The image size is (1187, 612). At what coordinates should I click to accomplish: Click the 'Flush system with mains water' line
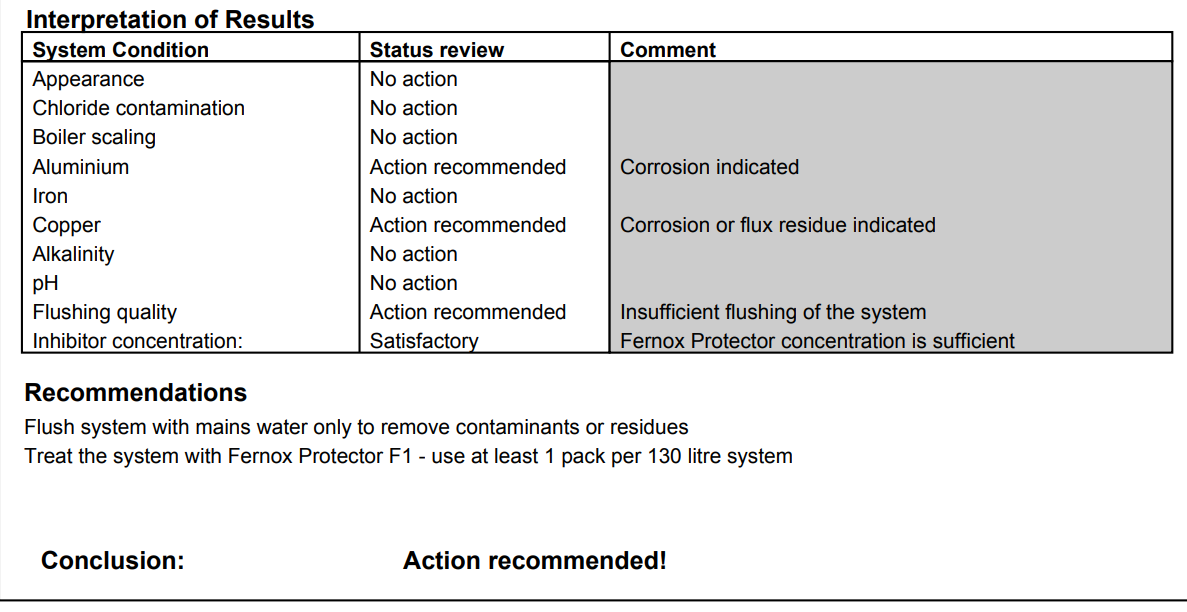pyautogui.click(x=356, y=427)
